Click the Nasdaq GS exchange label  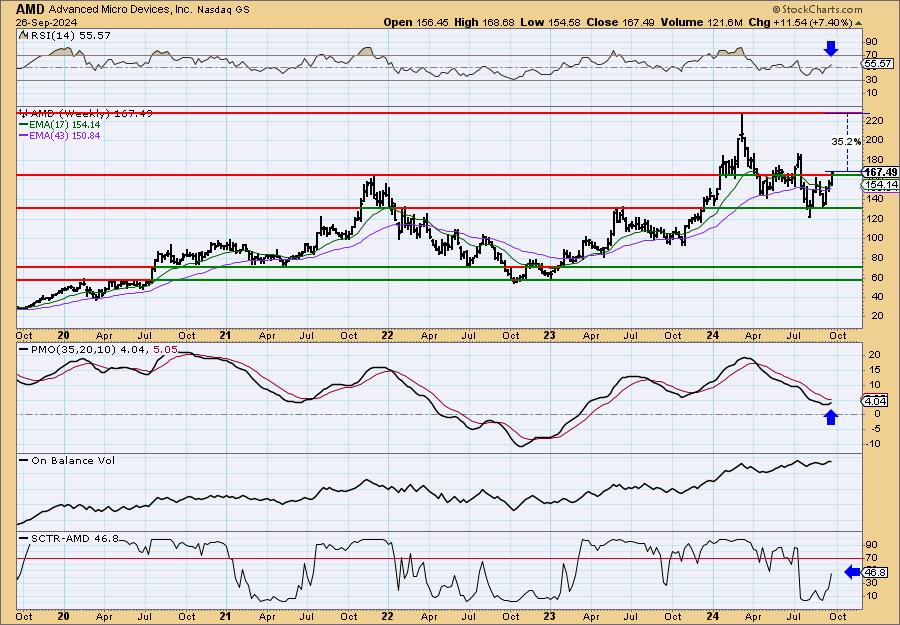[221, 10]
